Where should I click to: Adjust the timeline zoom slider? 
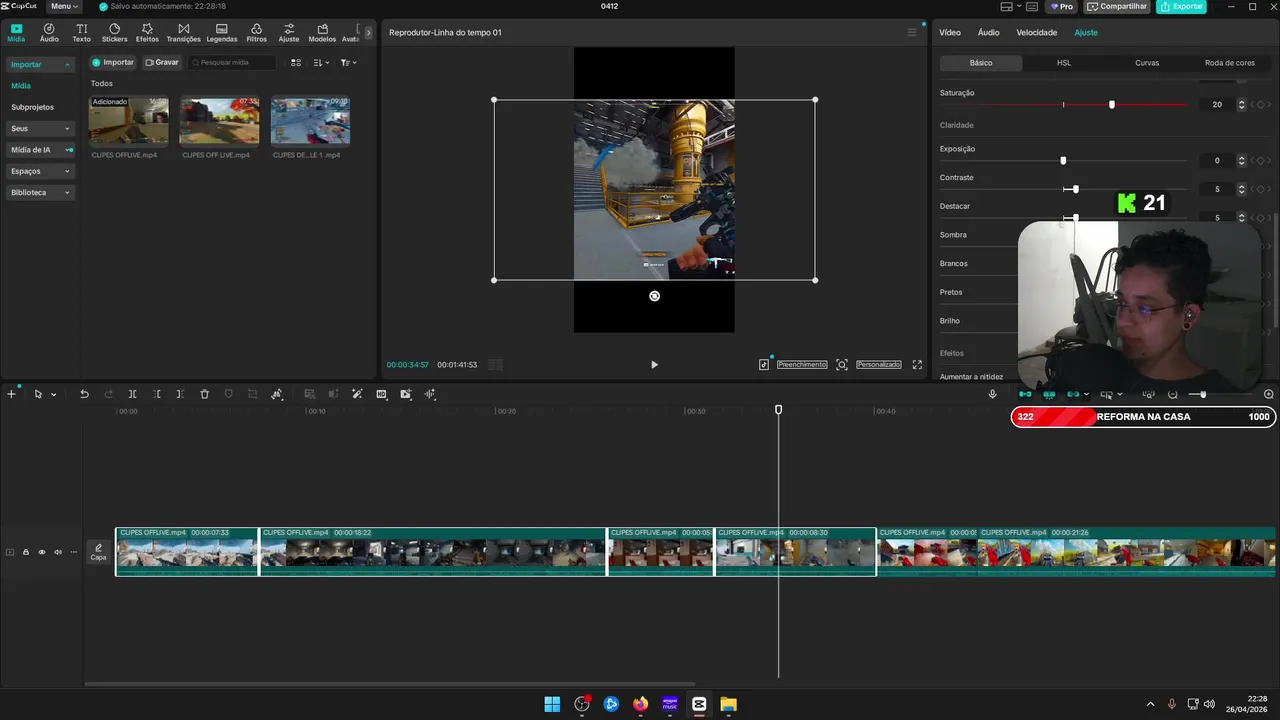(1203, 394)
